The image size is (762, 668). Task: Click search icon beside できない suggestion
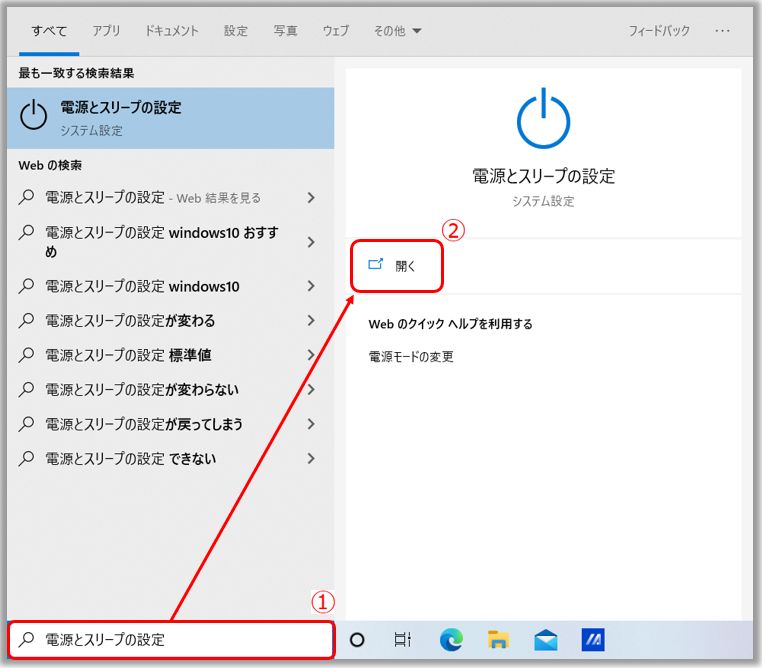point(26,459)
